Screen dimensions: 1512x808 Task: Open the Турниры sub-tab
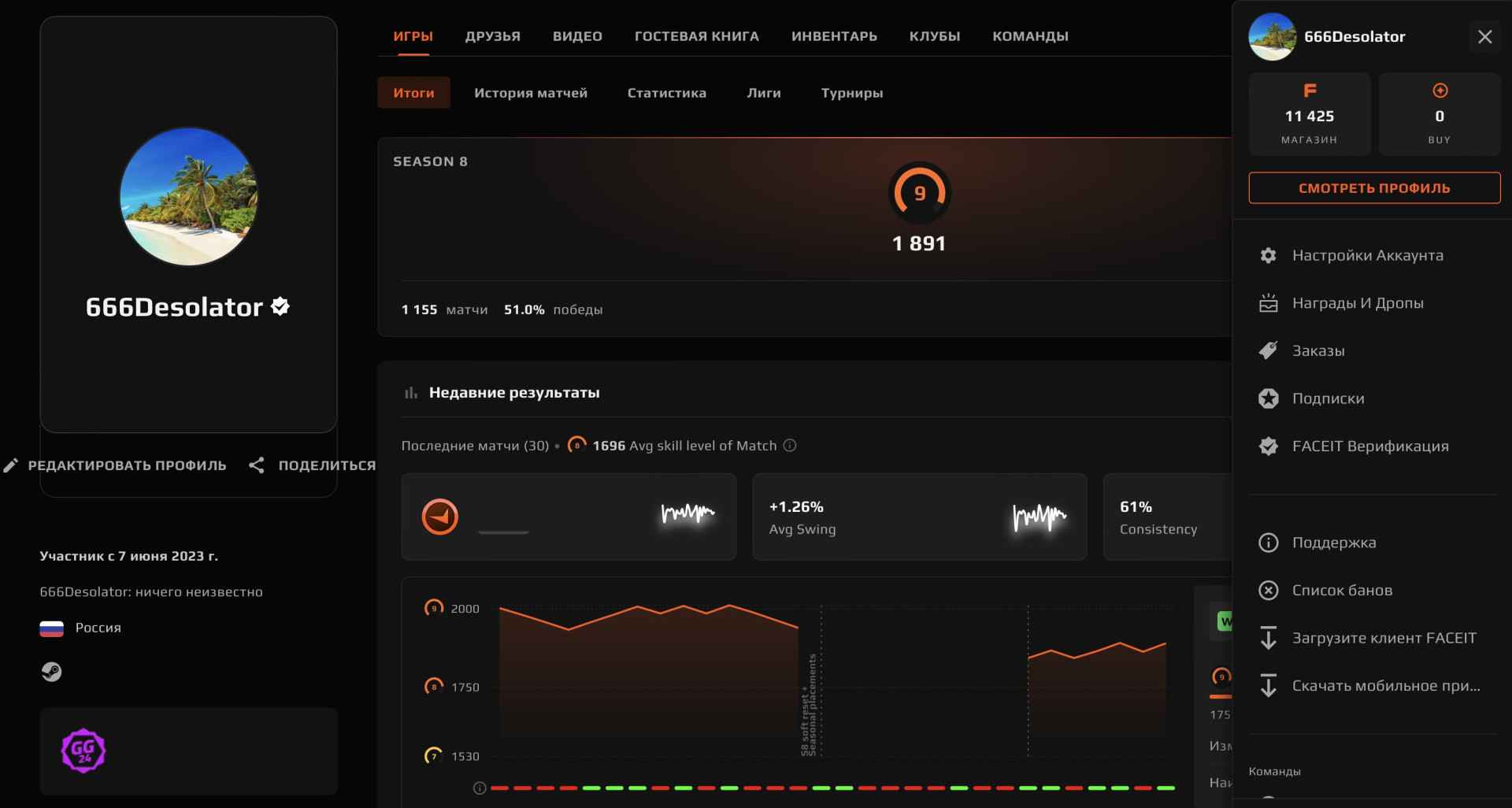pyautogui.click(x=852, y=93)
